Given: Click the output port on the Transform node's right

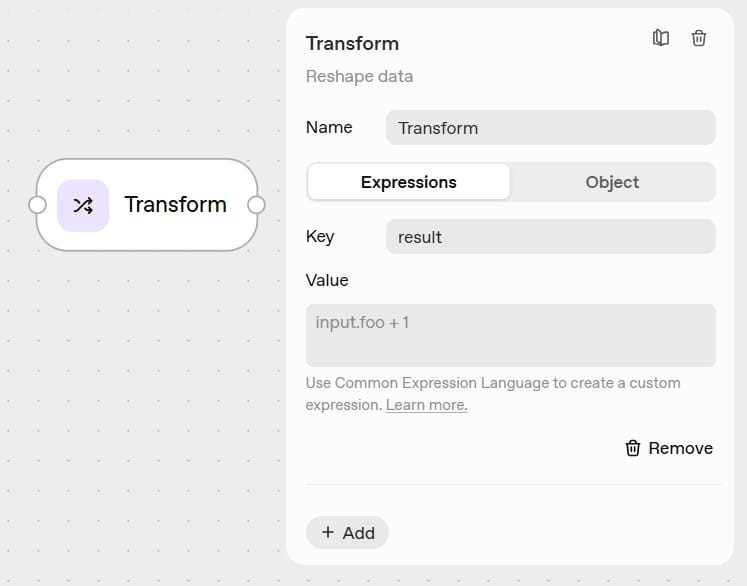Looking at the screenshot, I should pos(256,205).
